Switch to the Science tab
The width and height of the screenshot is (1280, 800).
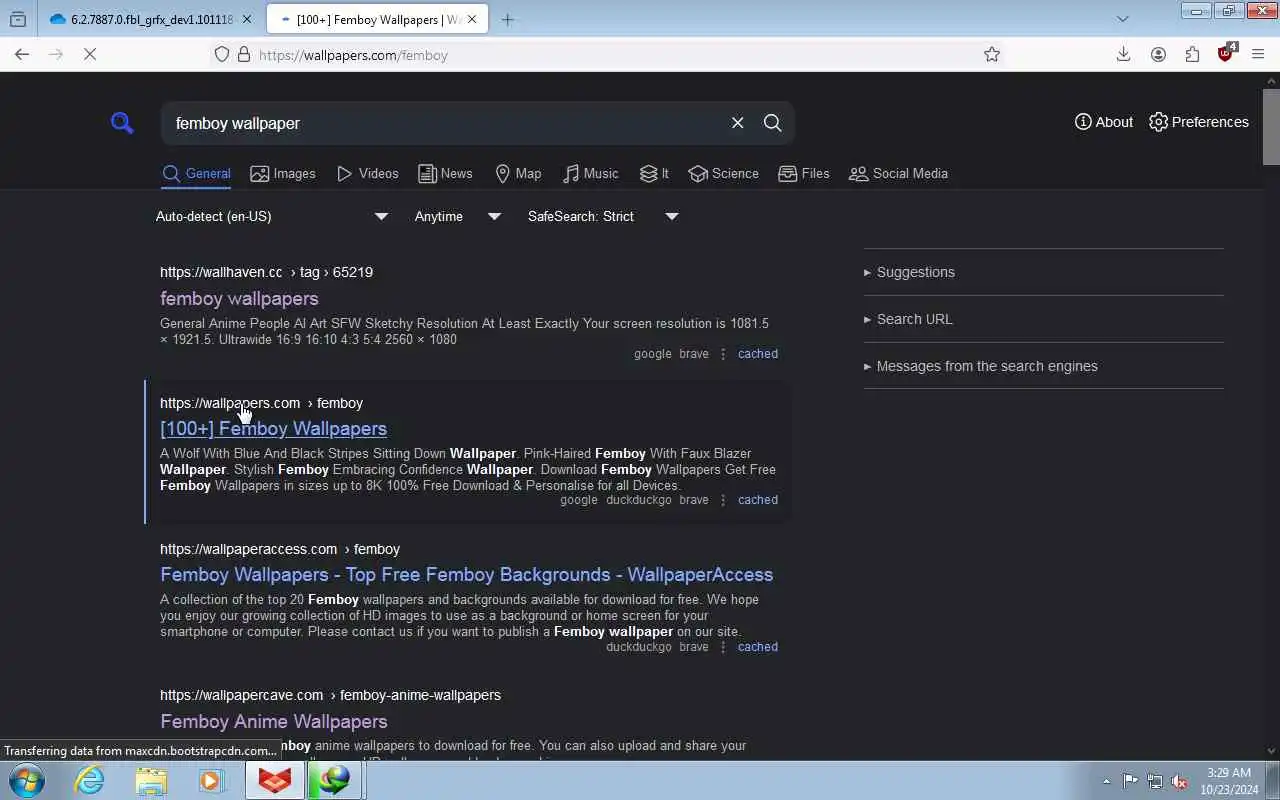pos(723,173)
